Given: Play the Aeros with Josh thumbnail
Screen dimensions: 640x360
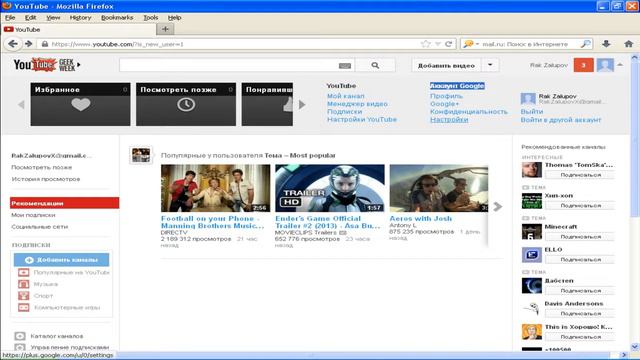Looking at the screenshot, I should click(x=439, y=188).
